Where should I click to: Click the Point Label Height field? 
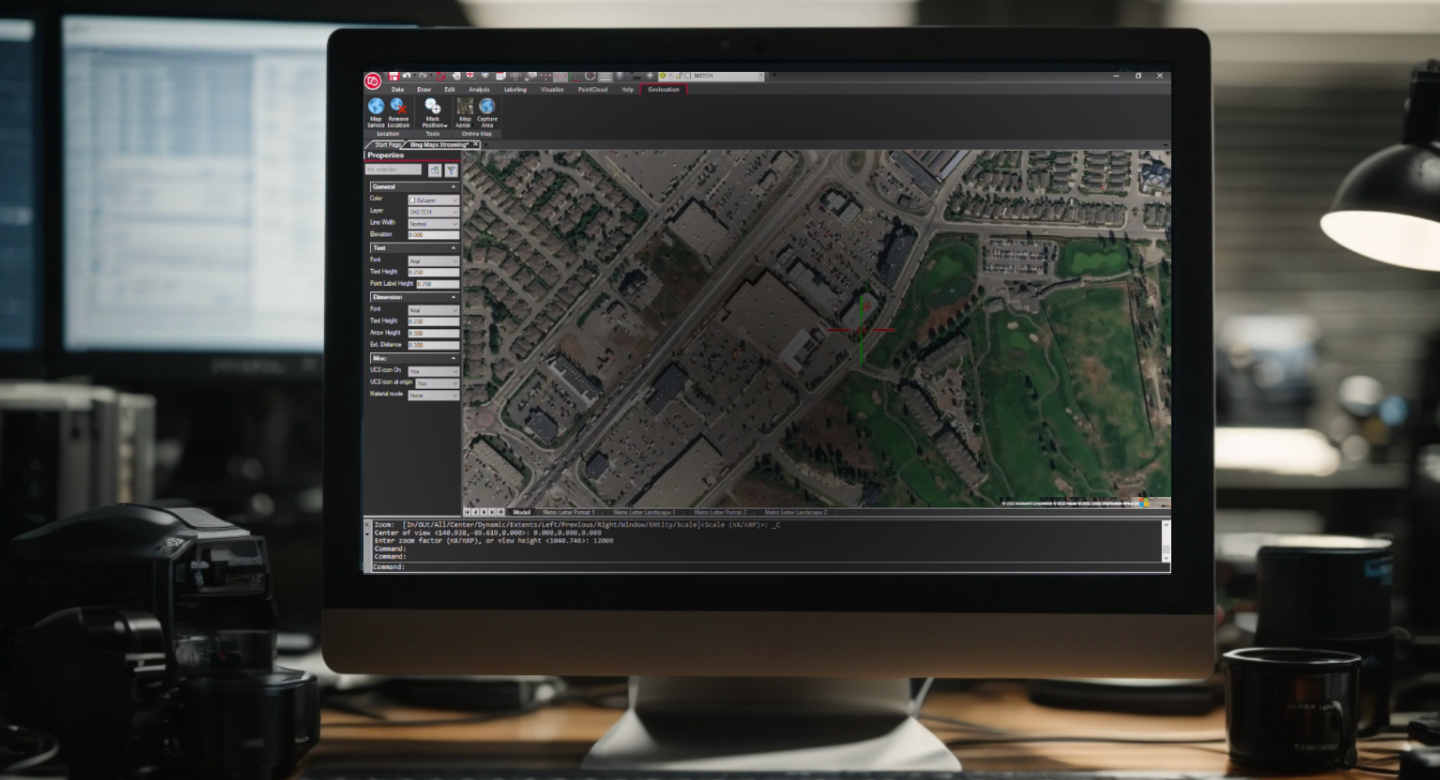(x=438, y=284)
